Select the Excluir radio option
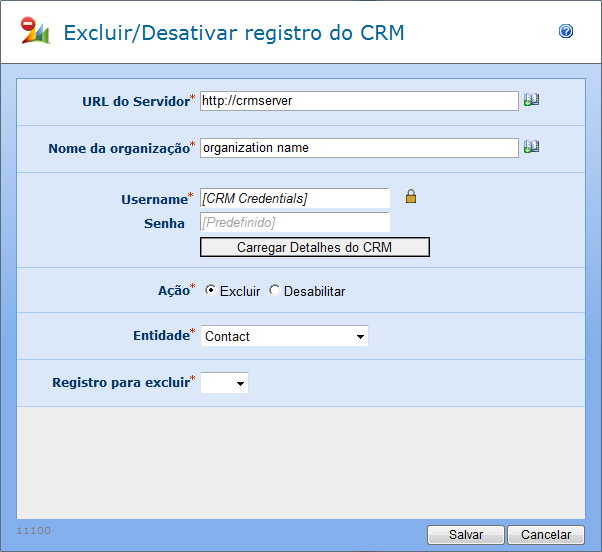The image size is (602, 552). 210,291
